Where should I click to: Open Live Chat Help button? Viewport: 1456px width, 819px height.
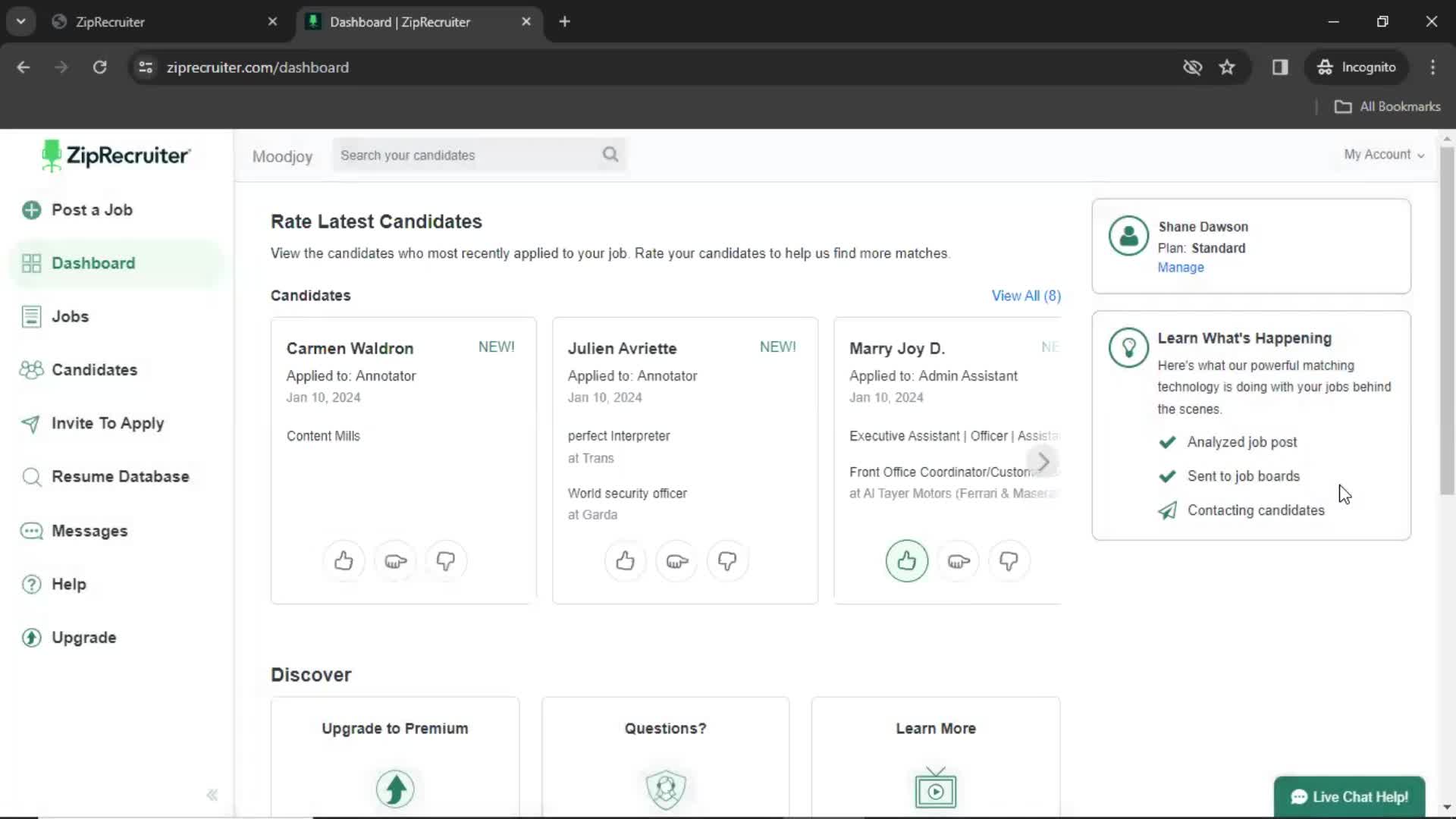click(x=1349, y=797)
